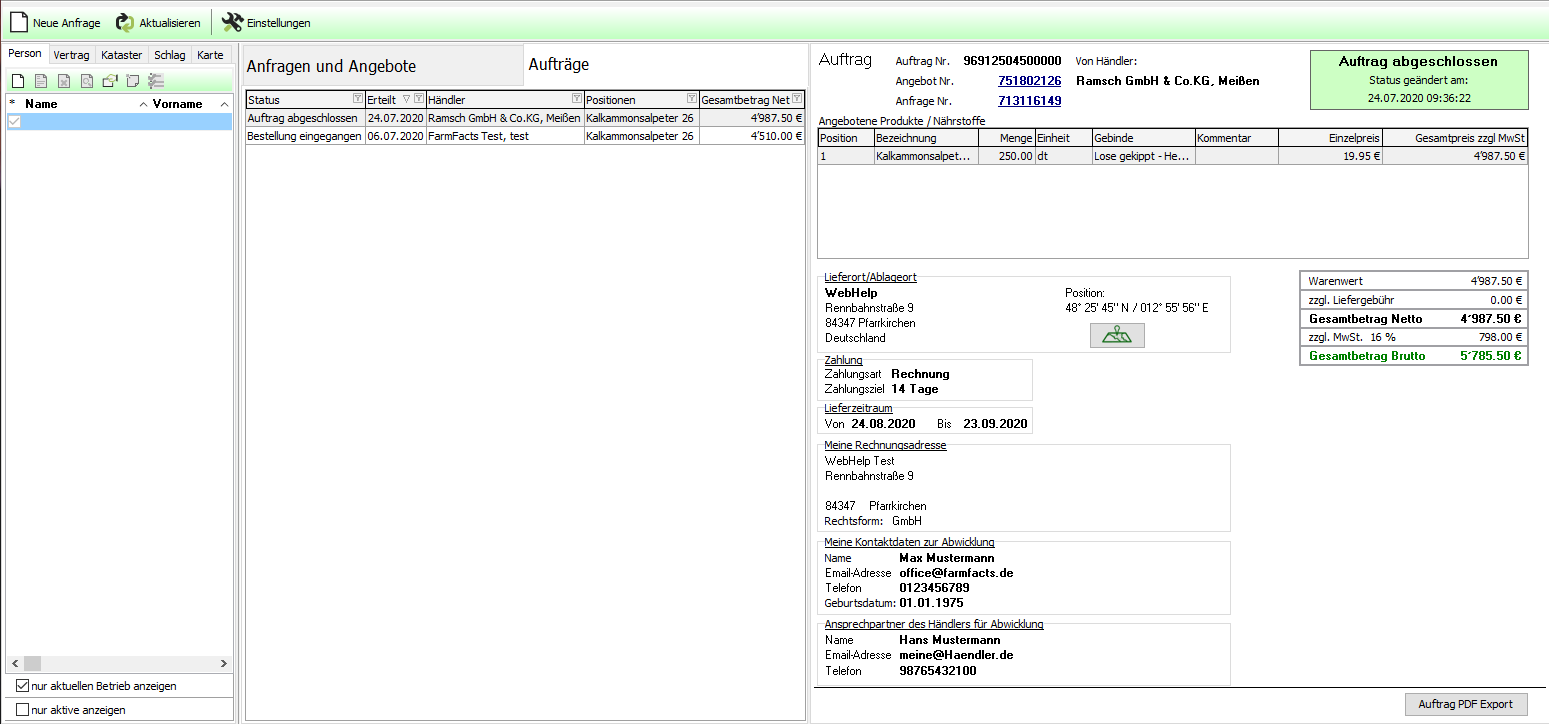The height and width of the screenshot is (724, 1549).
Task: Click the Neue Anfrage document icon
Action: click(18, 22)
